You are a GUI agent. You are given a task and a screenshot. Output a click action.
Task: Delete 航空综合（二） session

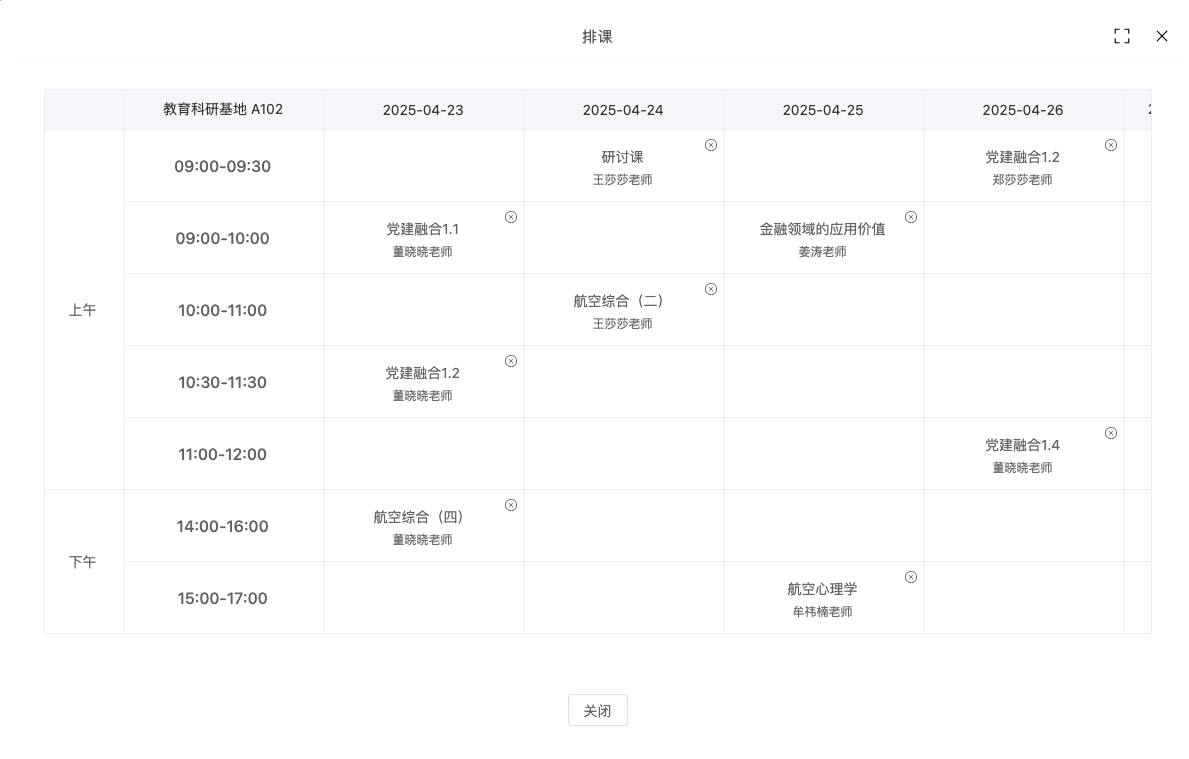tap(711, 289)
